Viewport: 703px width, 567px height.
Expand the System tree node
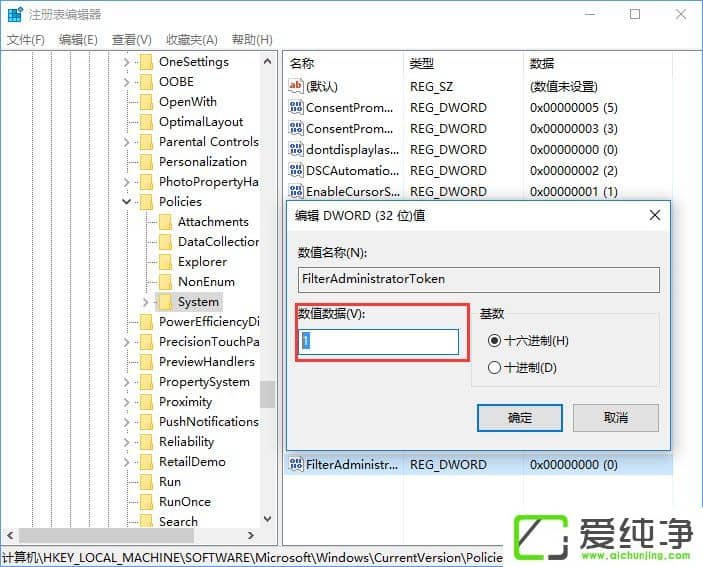click(146, 302)
